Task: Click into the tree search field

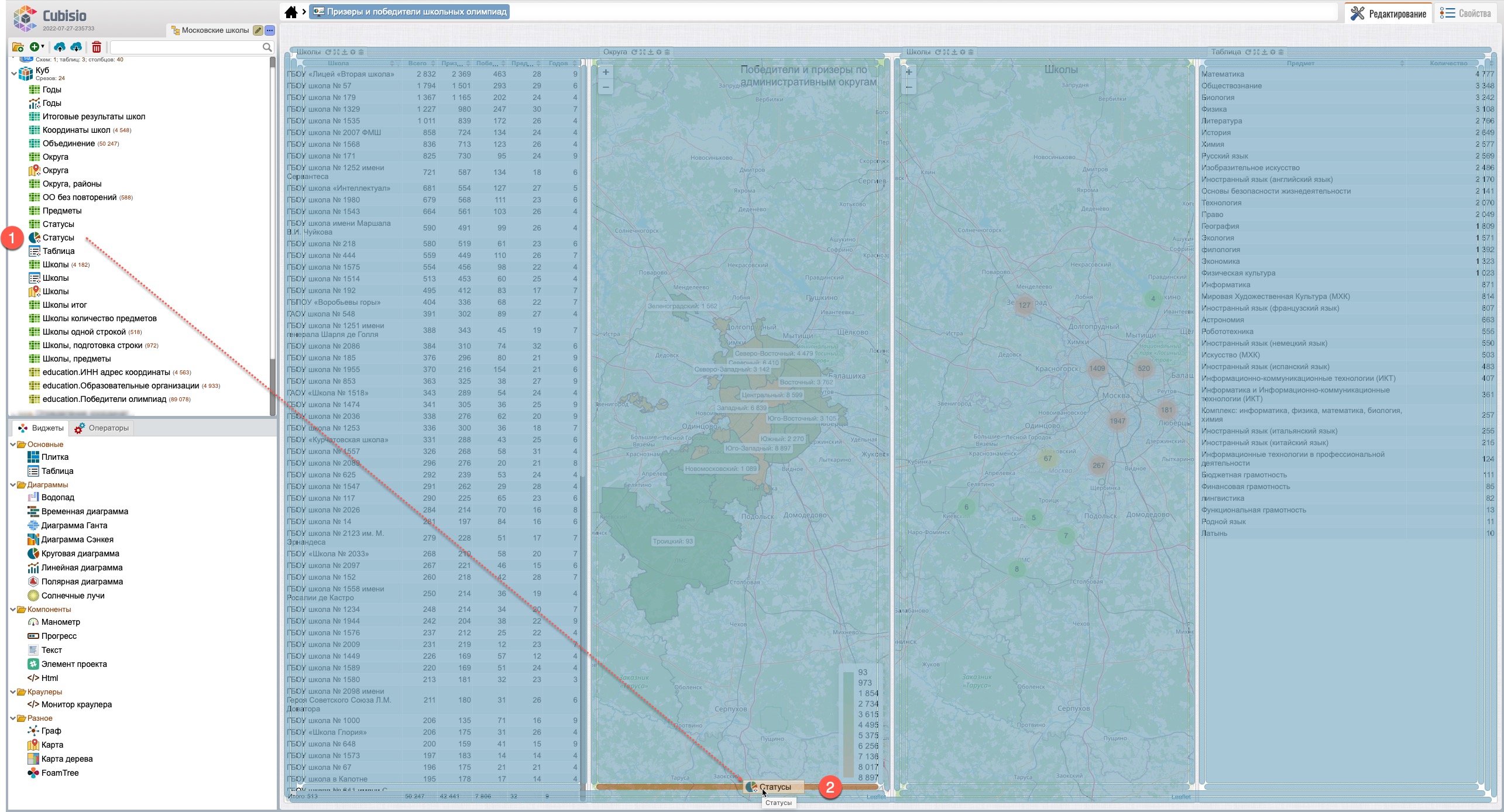Action: tap(186, 47)
